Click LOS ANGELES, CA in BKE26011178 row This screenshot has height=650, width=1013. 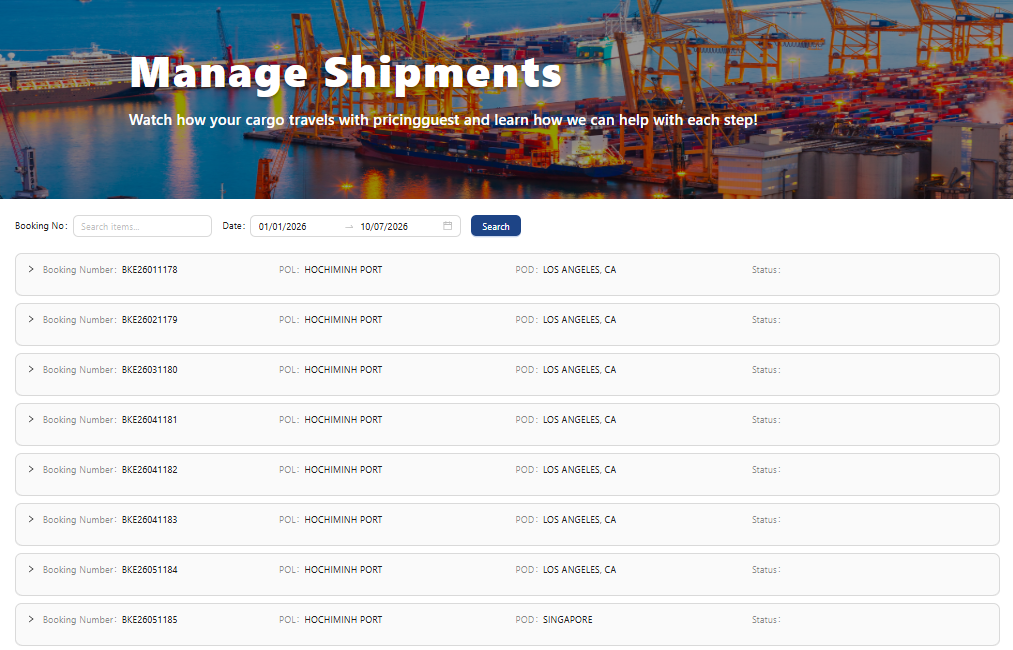tap(580, 269)
